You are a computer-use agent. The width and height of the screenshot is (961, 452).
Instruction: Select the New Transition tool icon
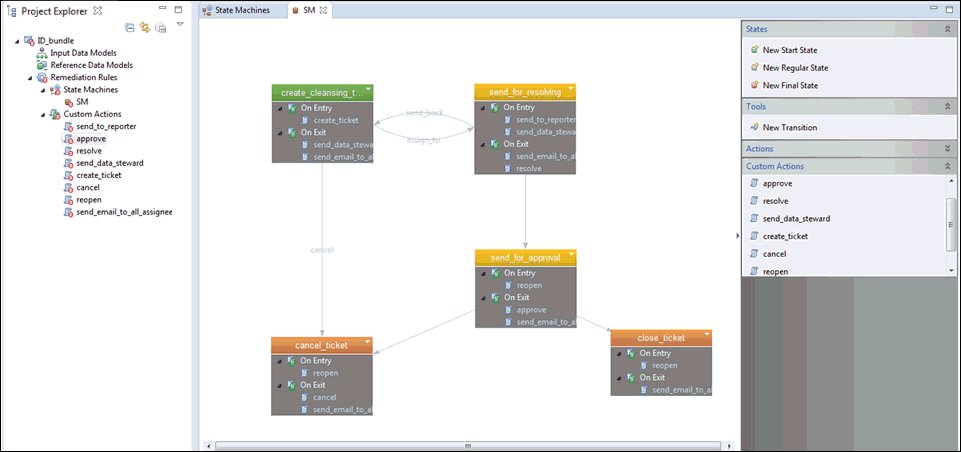pos(755,127)
